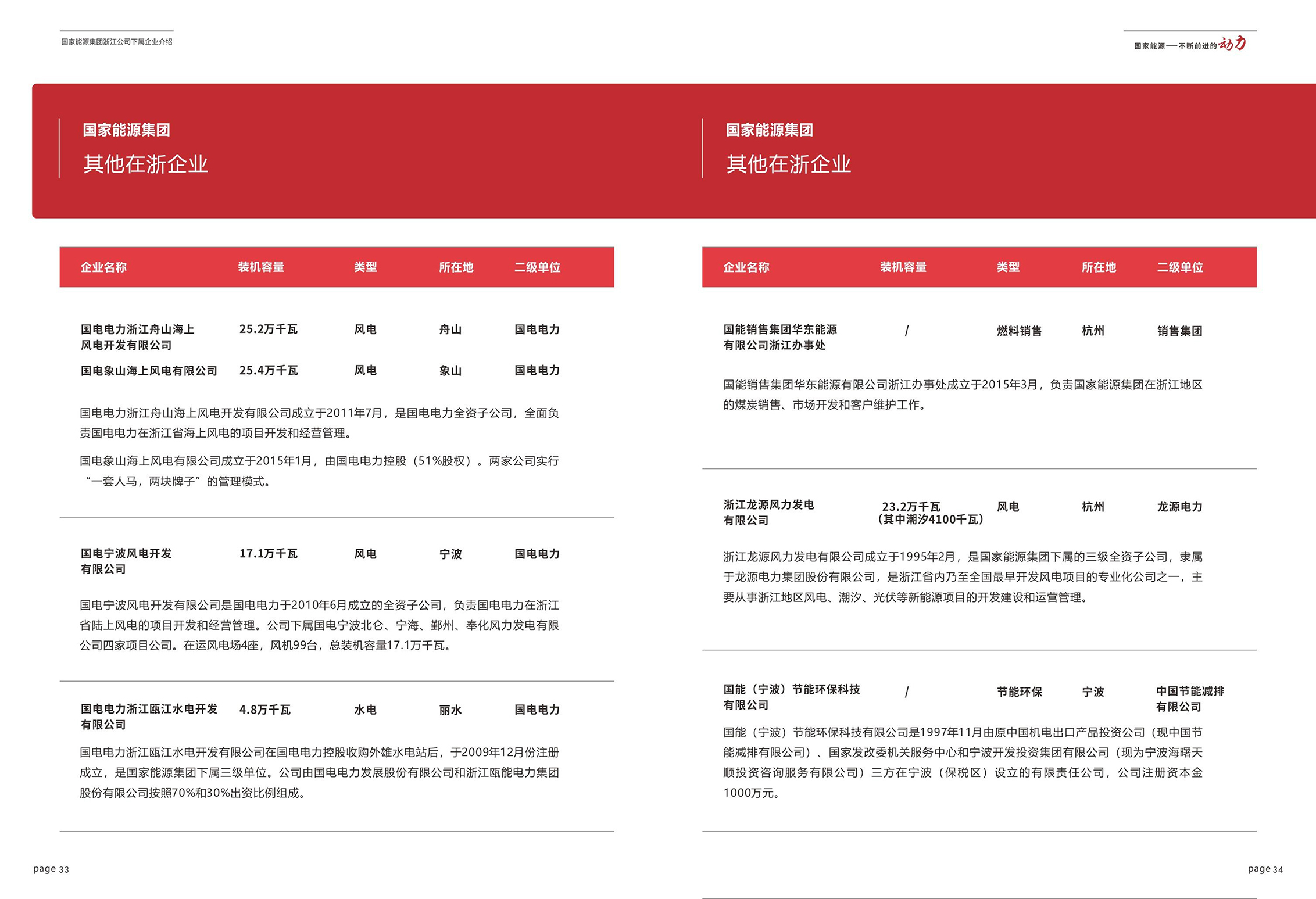The image size is (1316, 899).
Task: Click the right 二级单位 column header
Action: 1179,267
